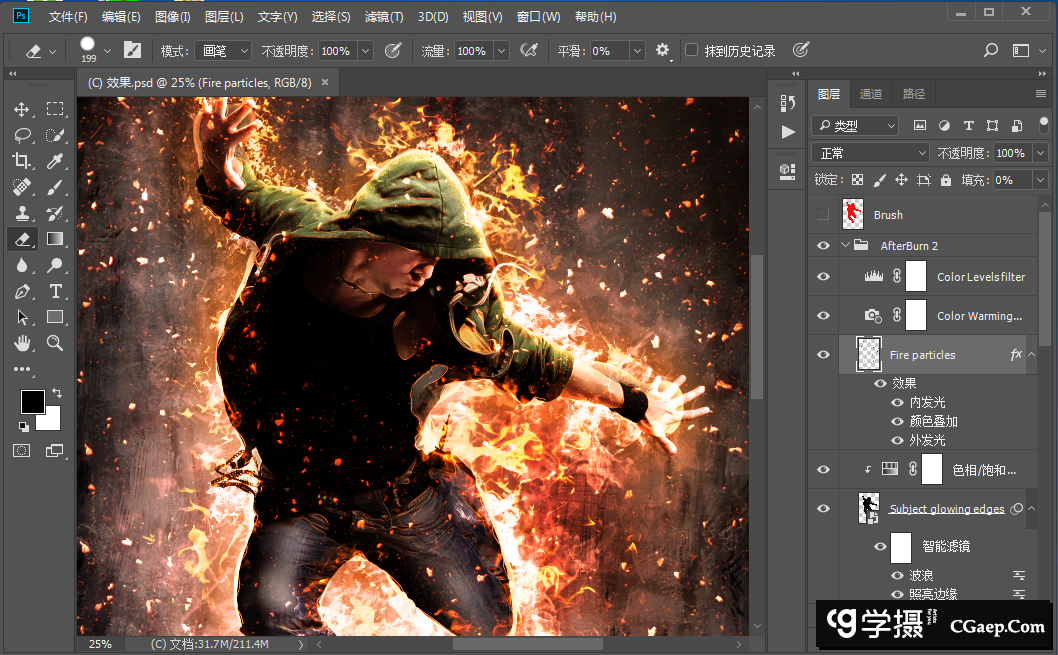The image size is (1058, 655).
Task: Switch to the Channels tab
Action: coord(871,94)
